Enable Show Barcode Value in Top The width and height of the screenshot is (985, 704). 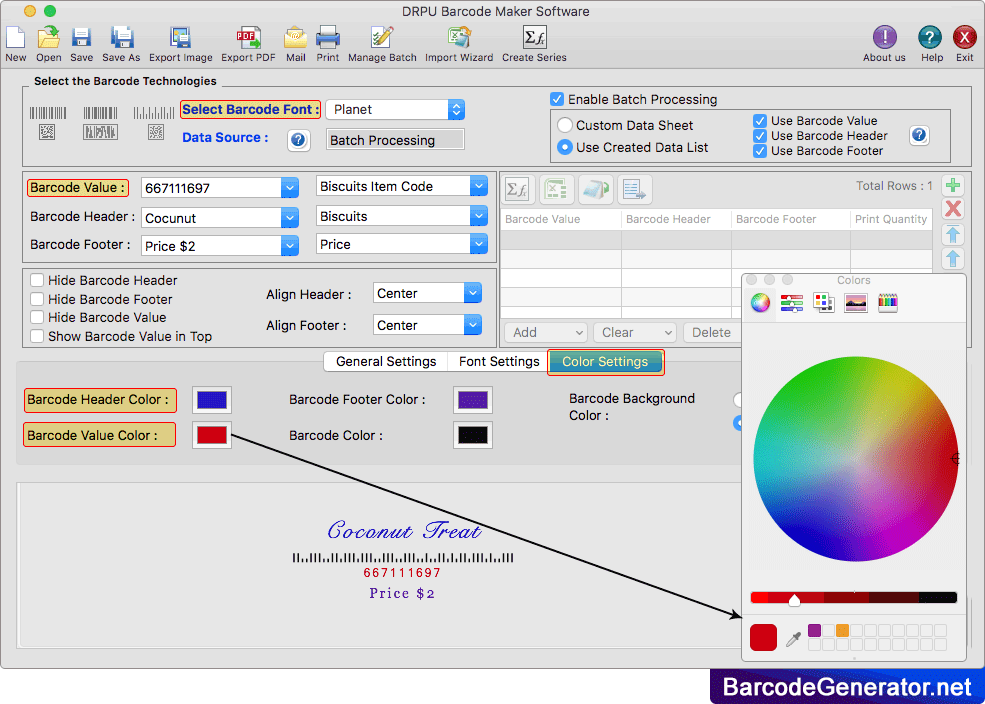[x=37, y=337]
